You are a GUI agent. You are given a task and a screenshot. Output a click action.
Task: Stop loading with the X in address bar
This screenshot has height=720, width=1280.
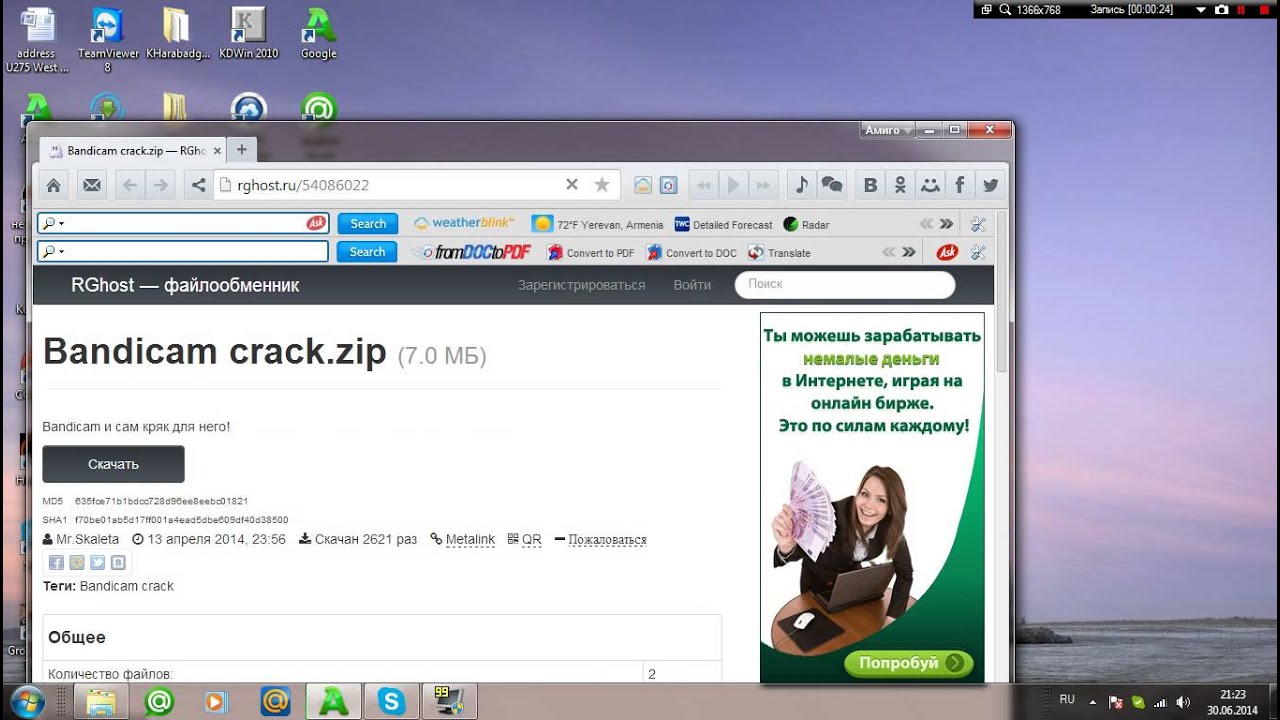point(572,185)
